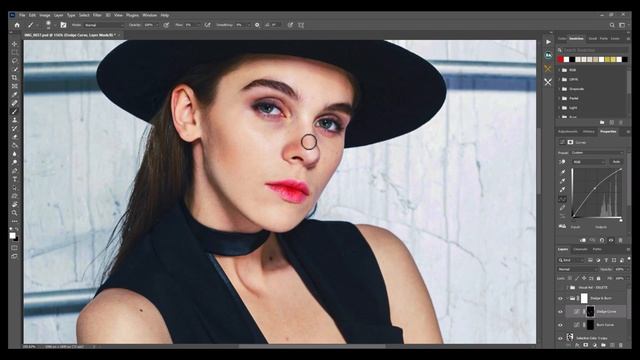The image size is (640, 360).
Task: Select draw curve pencil icon
Action: coord(562,208)
